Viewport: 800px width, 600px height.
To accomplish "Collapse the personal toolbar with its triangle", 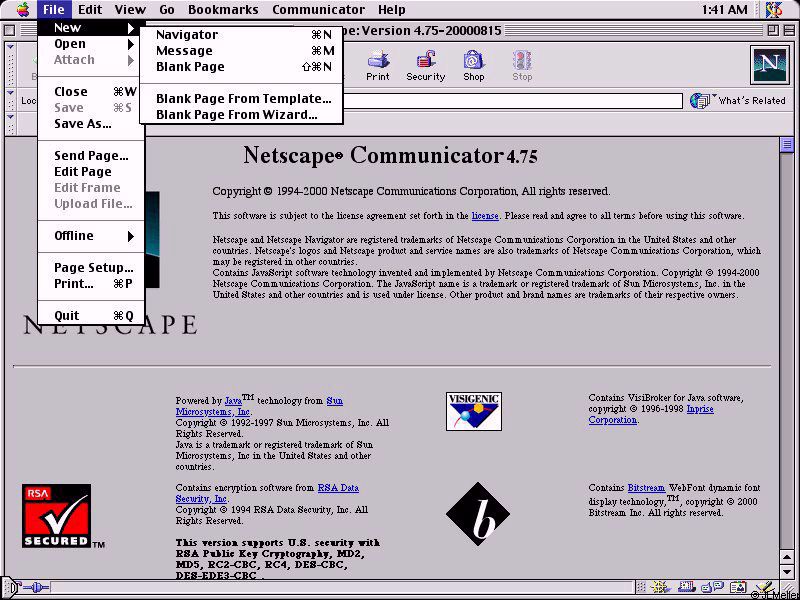I will (10, 117).
